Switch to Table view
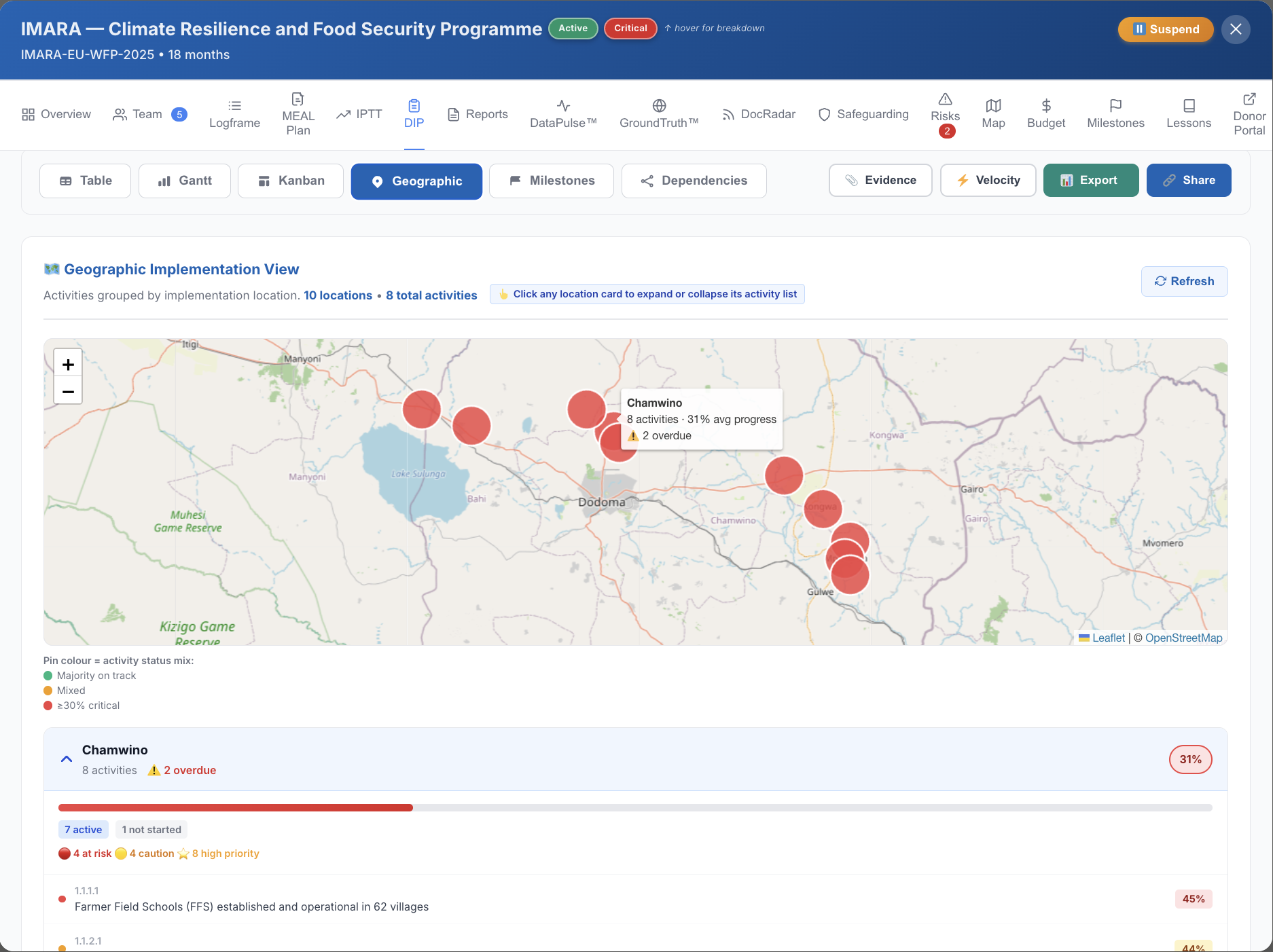 point(85,181)
